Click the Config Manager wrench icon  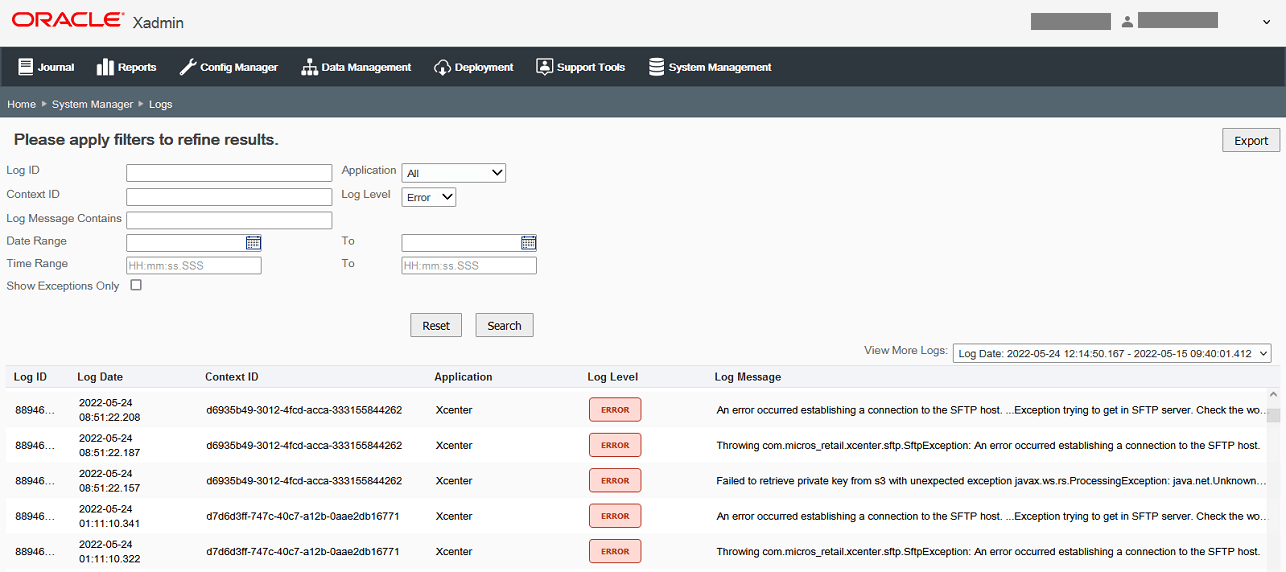188,67
